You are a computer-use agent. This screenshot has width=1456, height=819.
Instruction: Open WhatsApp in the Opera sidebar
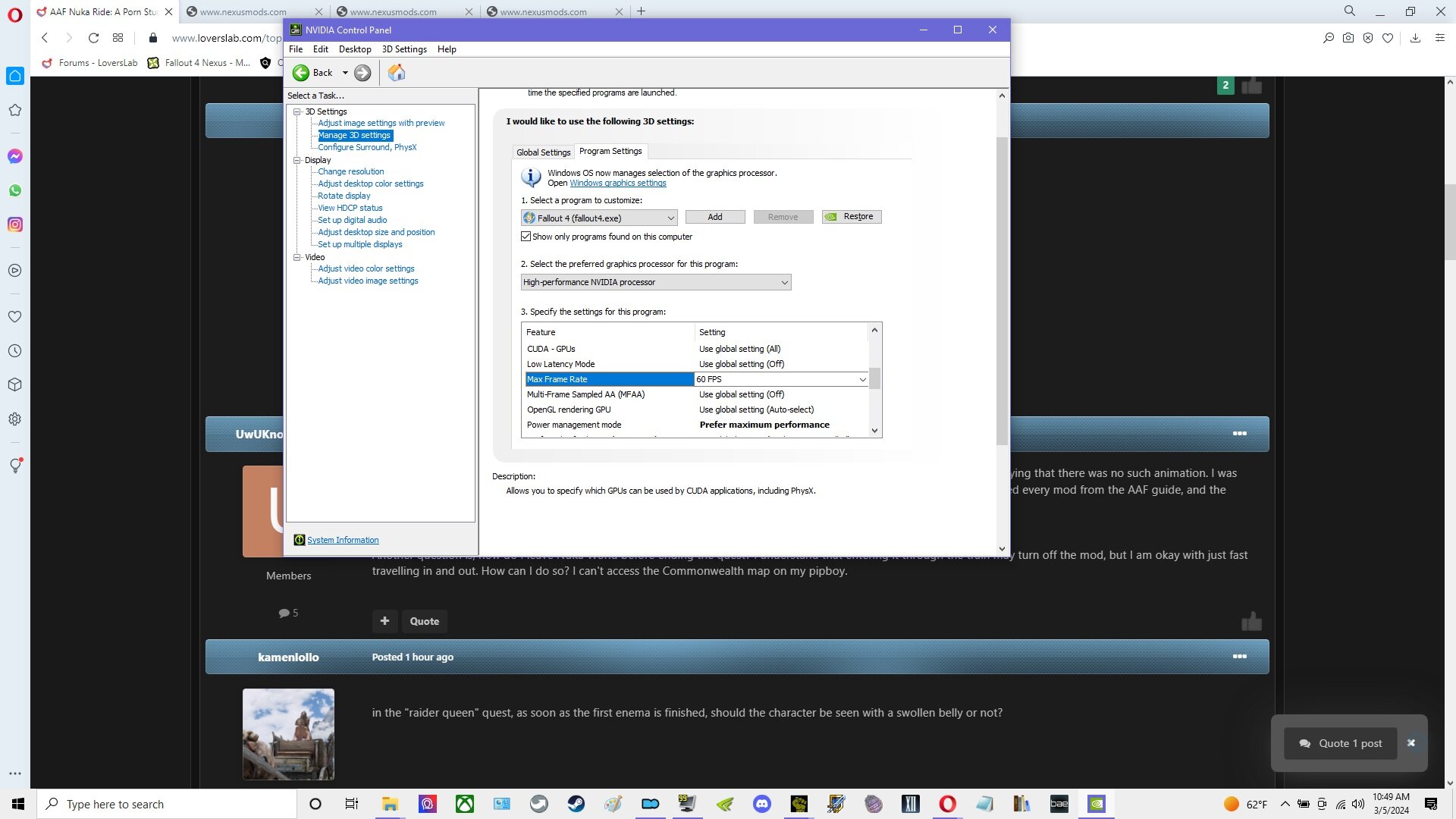(15, 190)
